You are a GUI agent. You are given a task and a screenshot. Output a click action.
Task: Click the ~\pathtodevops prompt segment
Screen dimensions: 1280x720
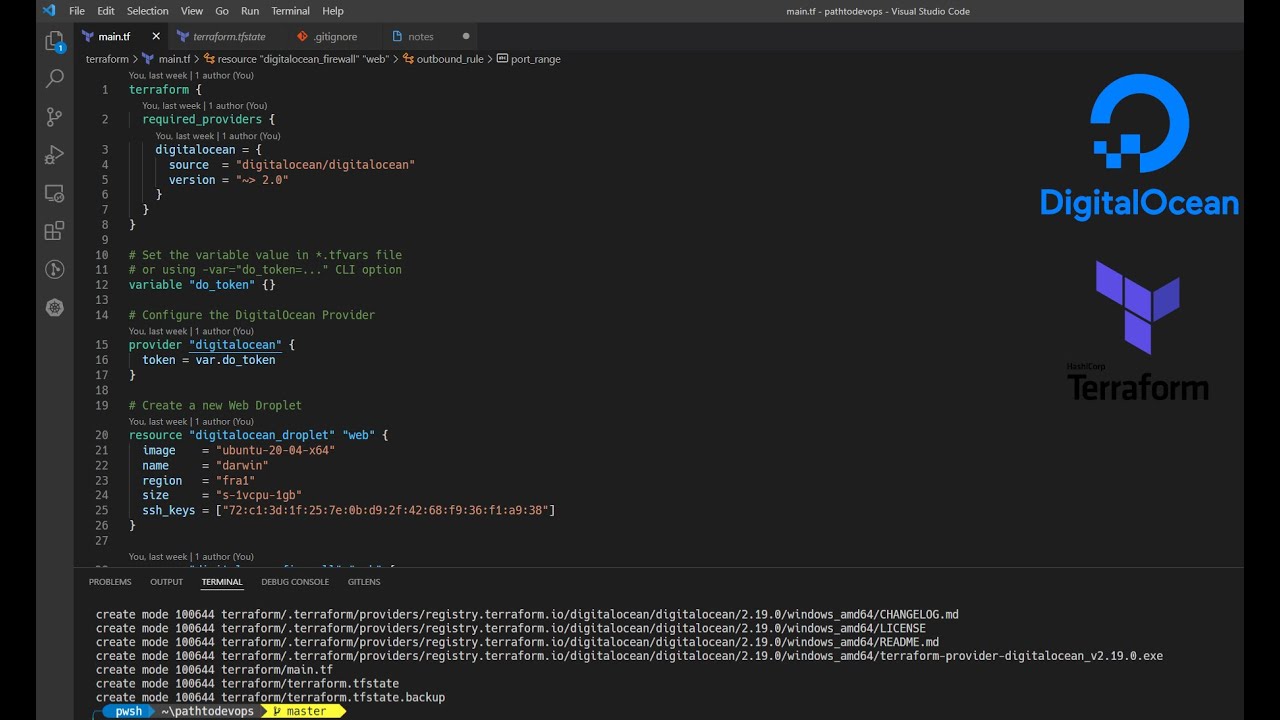click(x=208, y=712)
